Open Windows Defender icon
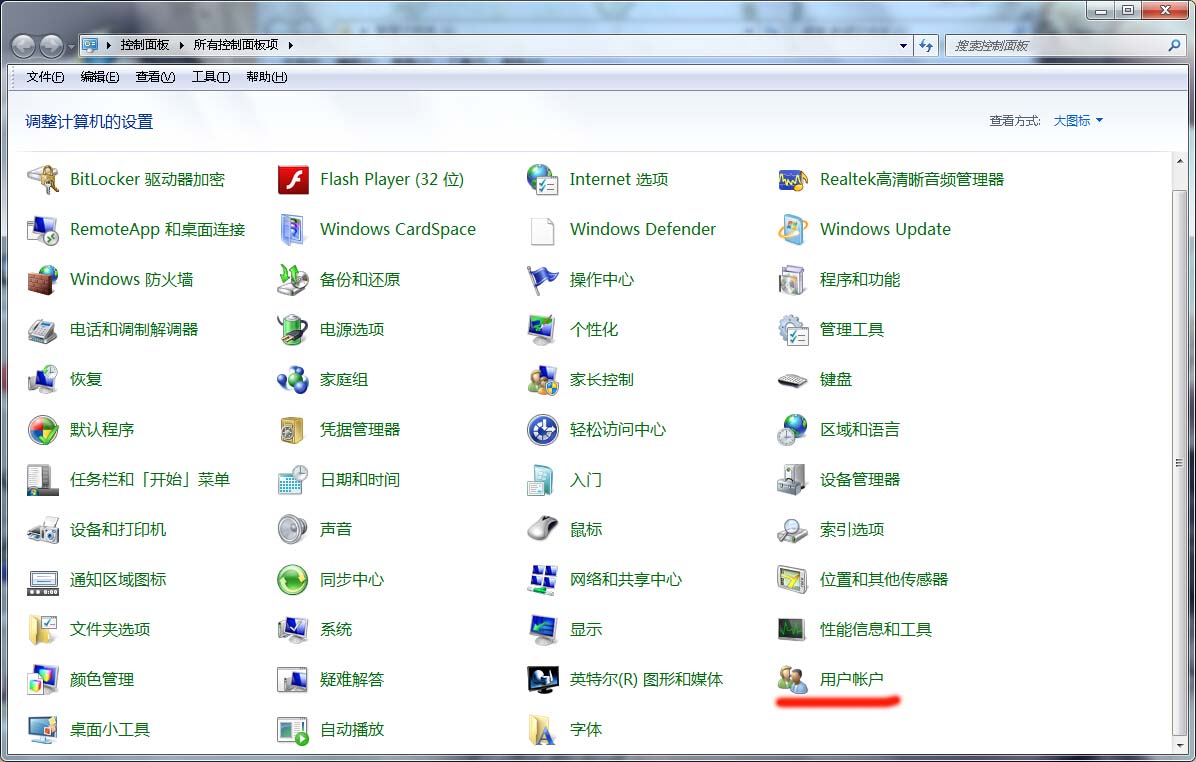Viewport: 1196px width, 762px height. point(542,230)
